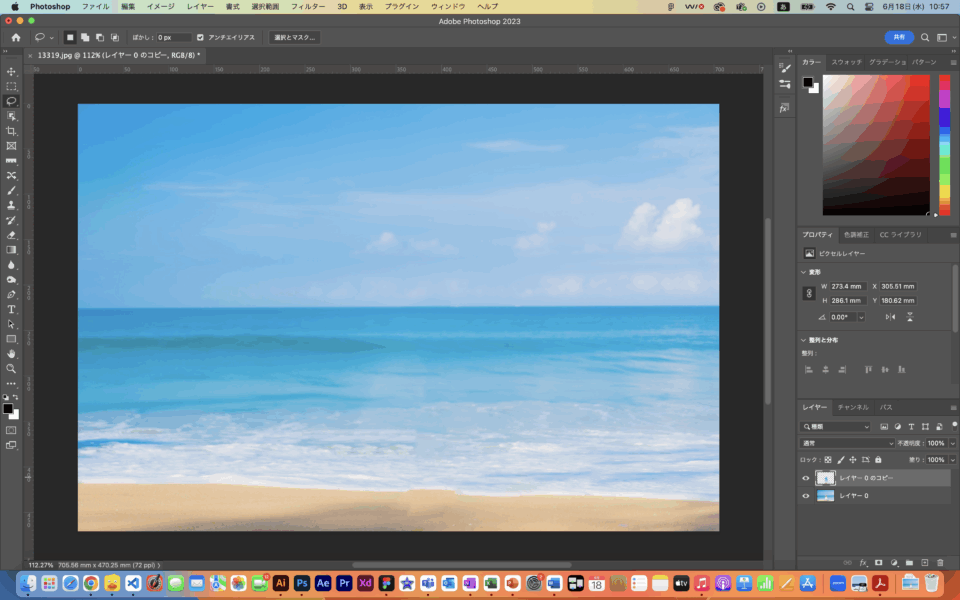
Task: Open the opacity 不透明度 dropdown arrow
Action: 953,443
